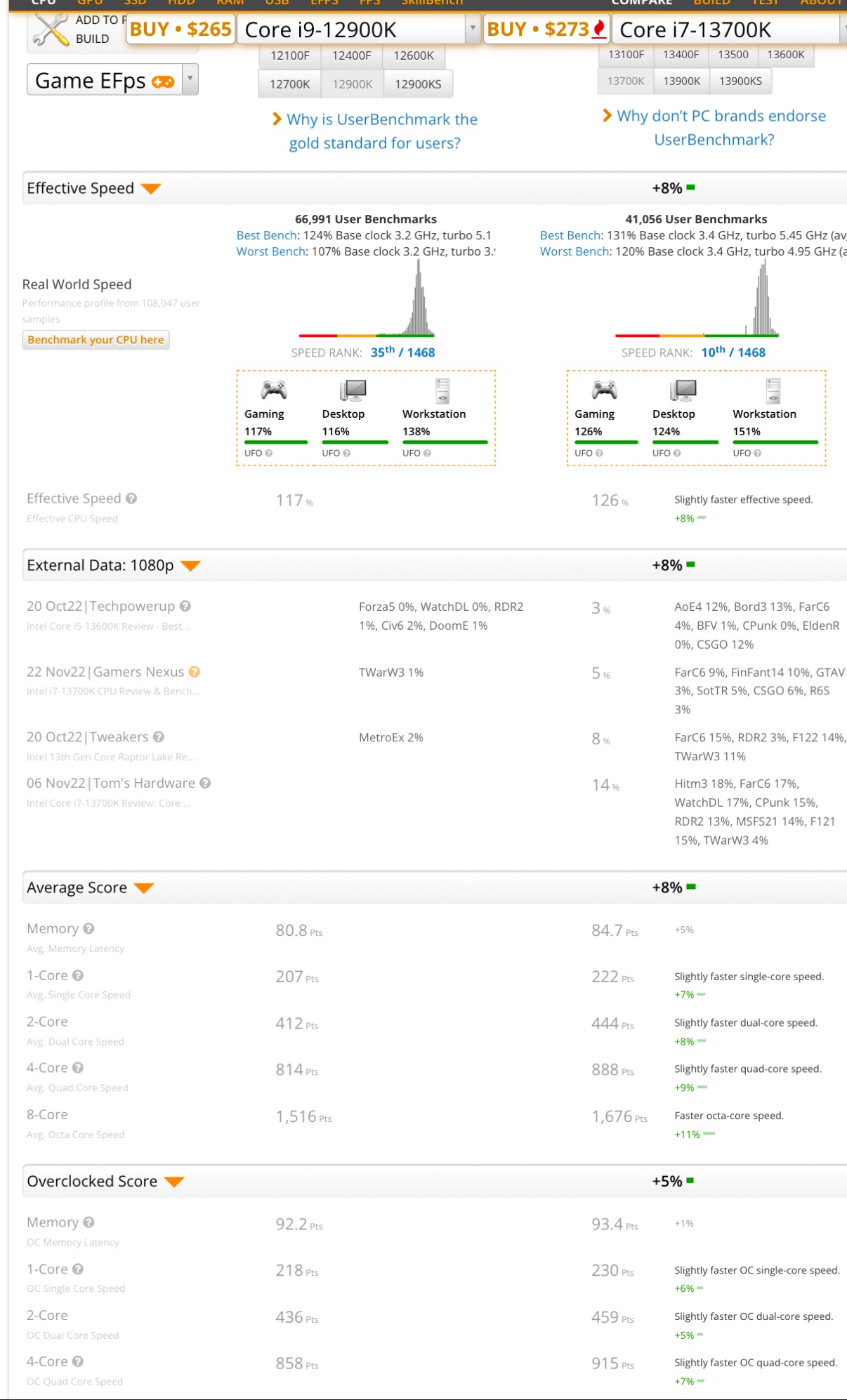Viewport: 847px width, 1400px height.
Task: Click orange help icon beside Gamers Nexus
Action: [195, 672]
